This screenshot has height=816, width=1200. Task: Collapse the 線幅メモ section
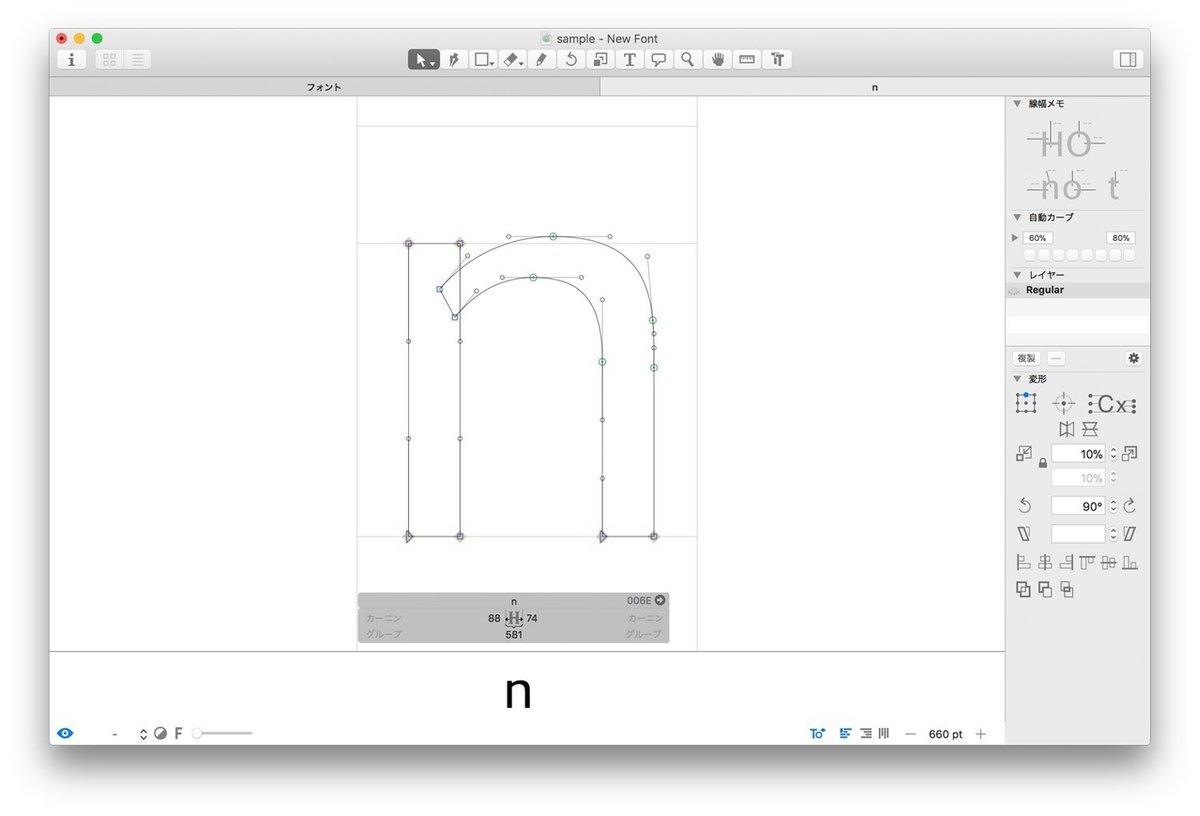click(1017, 103)
